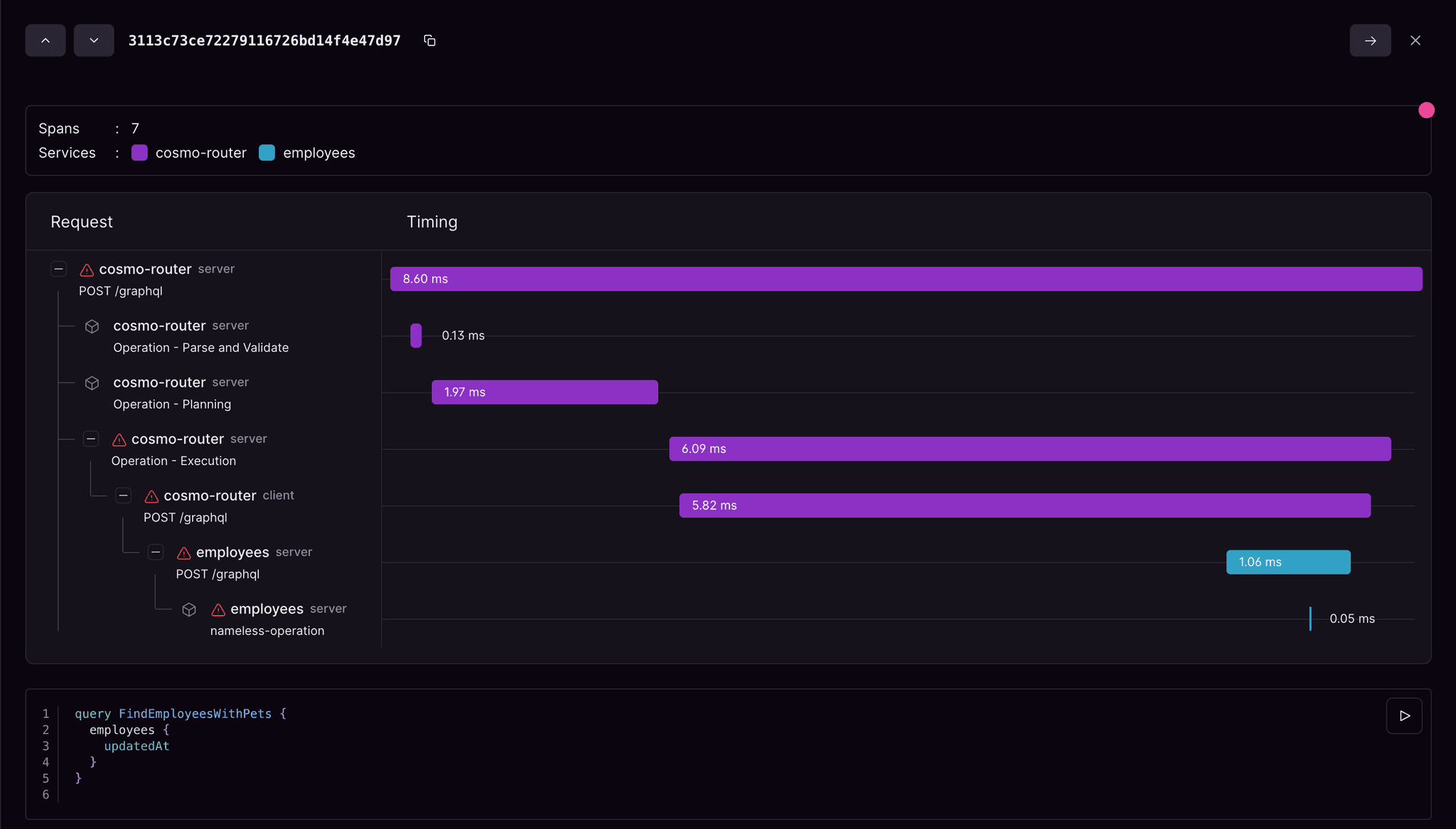The width and height of the screenshot is (1456, 829).
Task: Collapse the employees server POST /graphql span
Action: (156, 552)
